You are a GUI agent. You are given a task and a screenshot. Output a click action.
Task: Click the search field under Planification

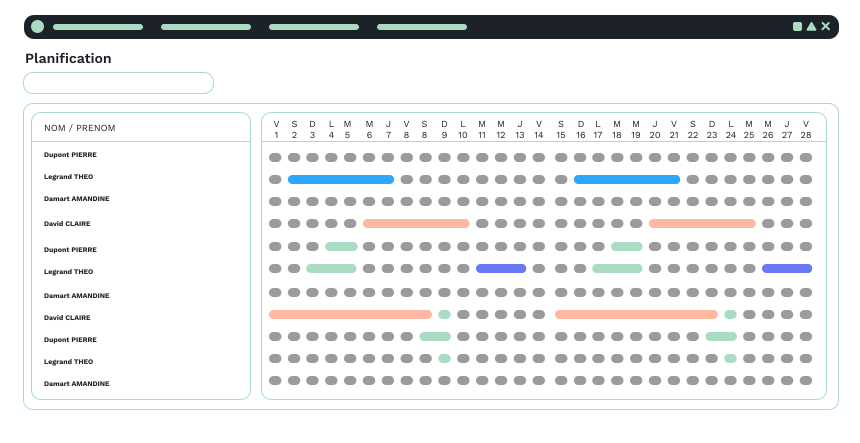[x=118, y=83]
